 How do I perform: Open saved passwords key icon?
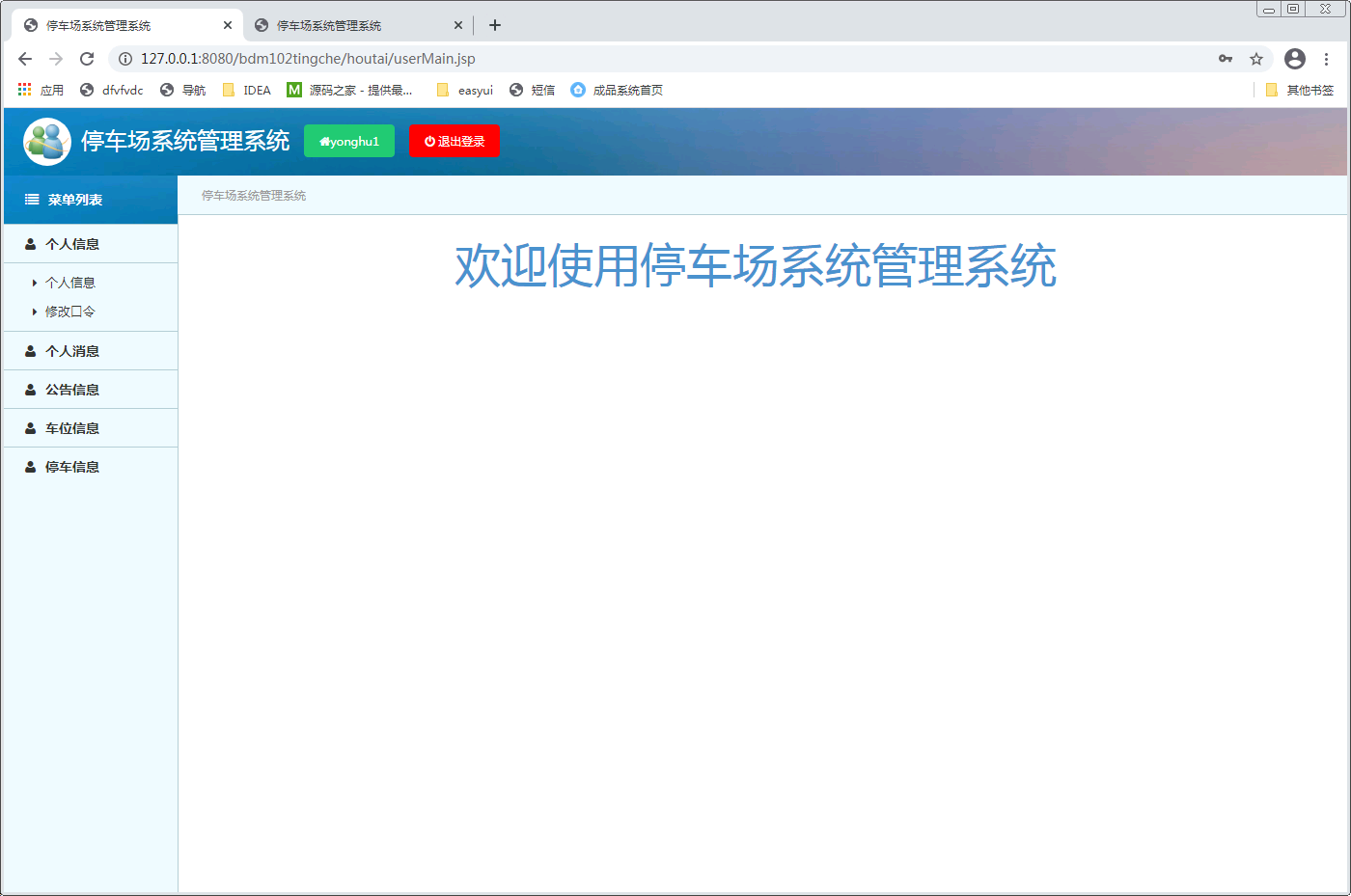click(1226, 59)
